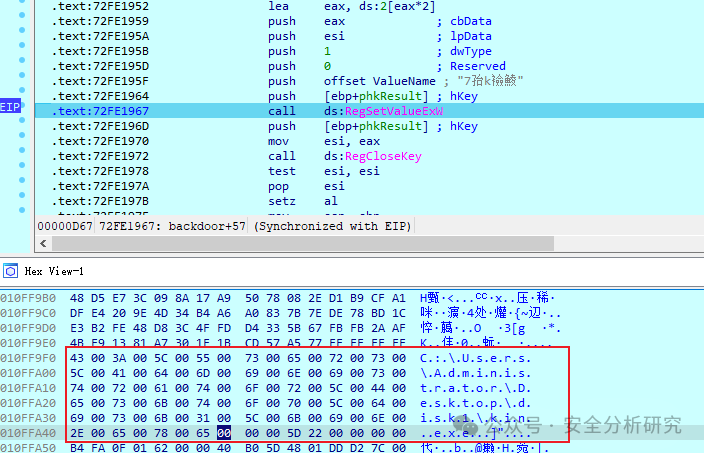Click the offset ValueName operand
Image resolution: width=704 pixels, height=453 pixels.
(x=379, y=81)
